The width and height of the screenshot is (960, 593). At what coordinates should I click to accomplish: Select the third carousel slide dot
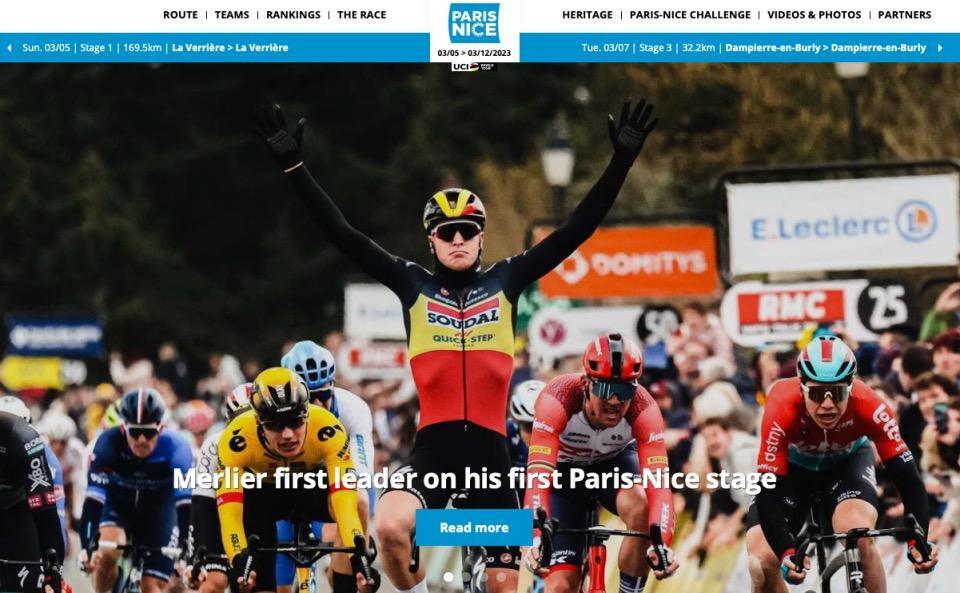tap(484, 576)
